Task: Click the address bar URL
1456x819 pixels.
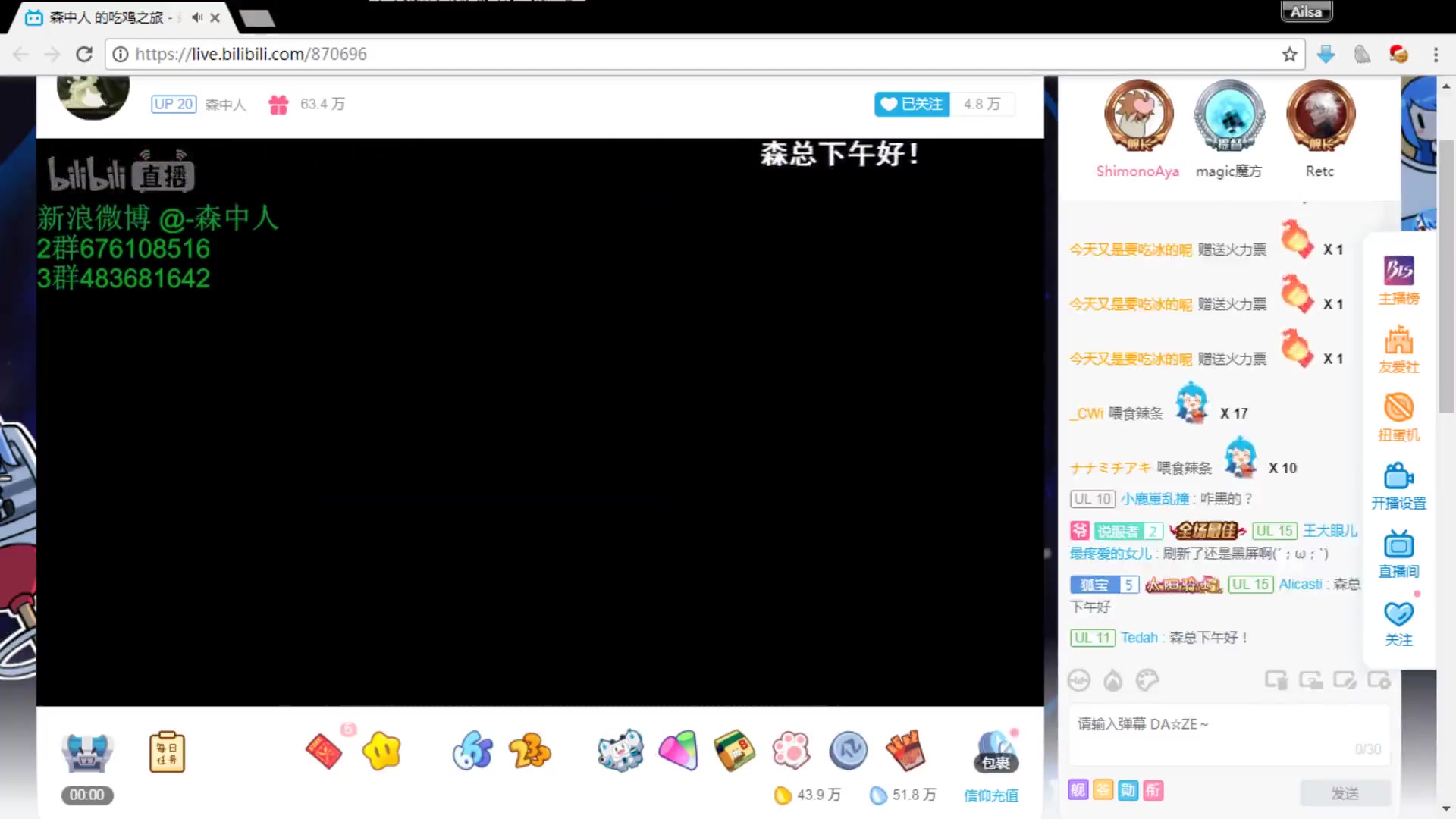Action: [251, 55]
